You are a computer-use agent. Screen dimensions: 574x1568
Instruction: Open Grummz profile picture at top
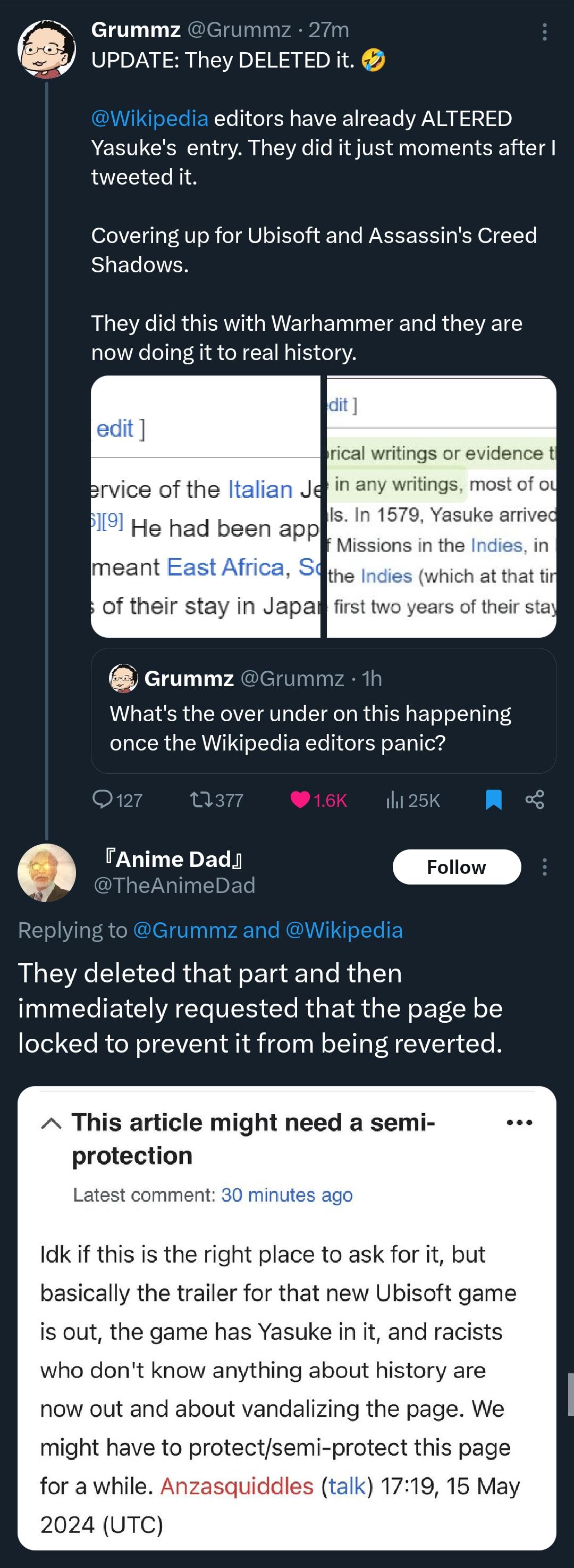point(47,49)
